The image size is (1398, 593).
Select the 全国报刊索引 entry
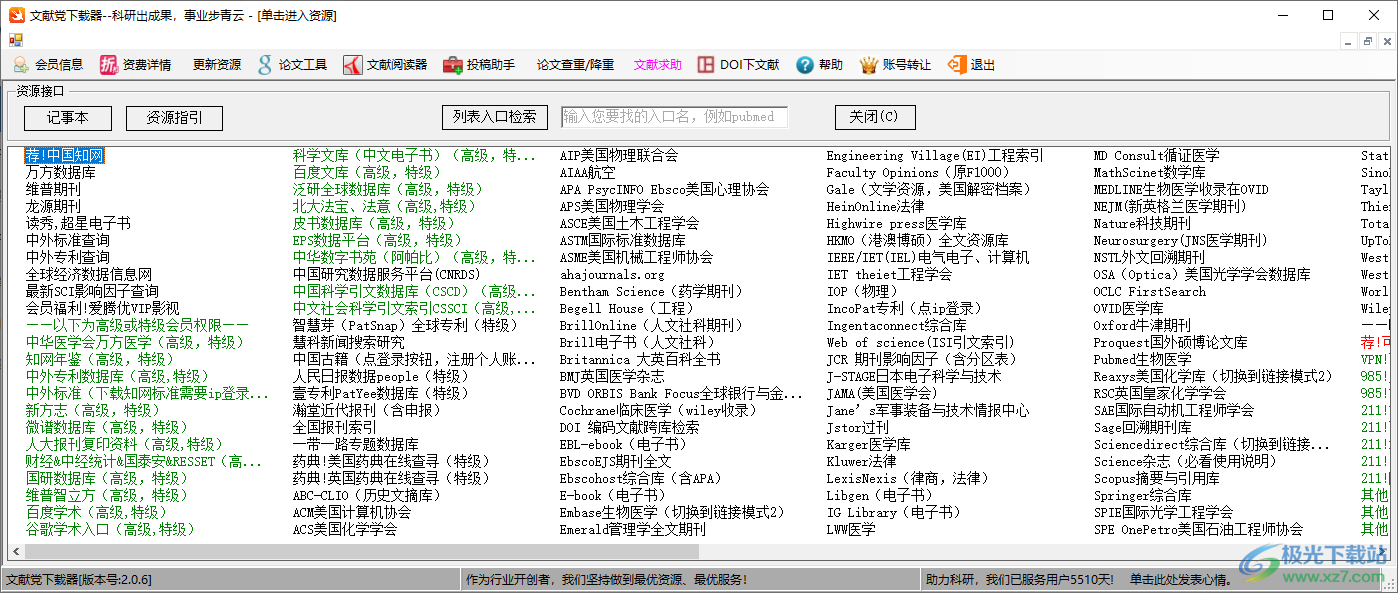click(335, 428)
